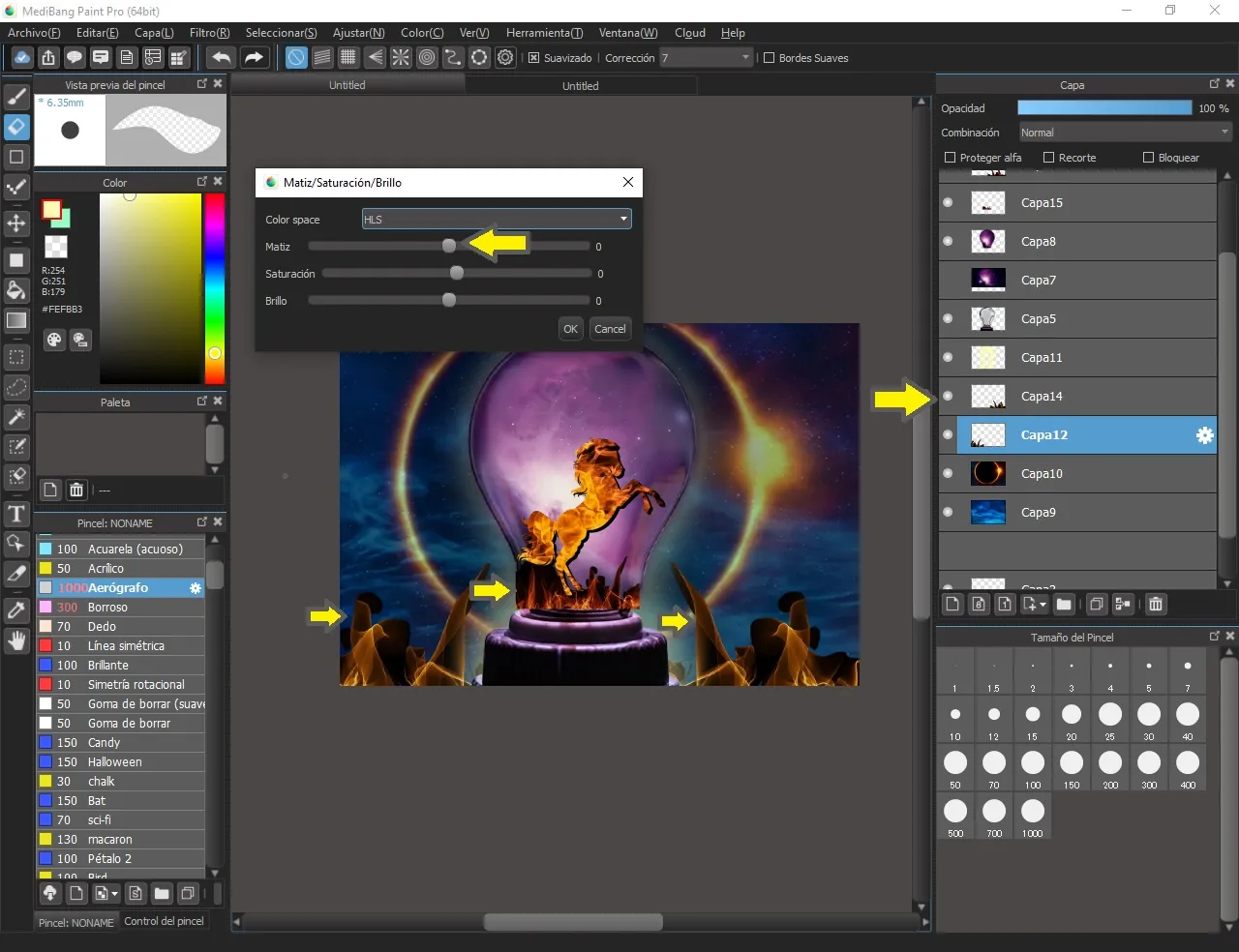The height and width of the screenshot is (952, 1239).
Task: Click the transparent color swatch
Action: (57, 247)
